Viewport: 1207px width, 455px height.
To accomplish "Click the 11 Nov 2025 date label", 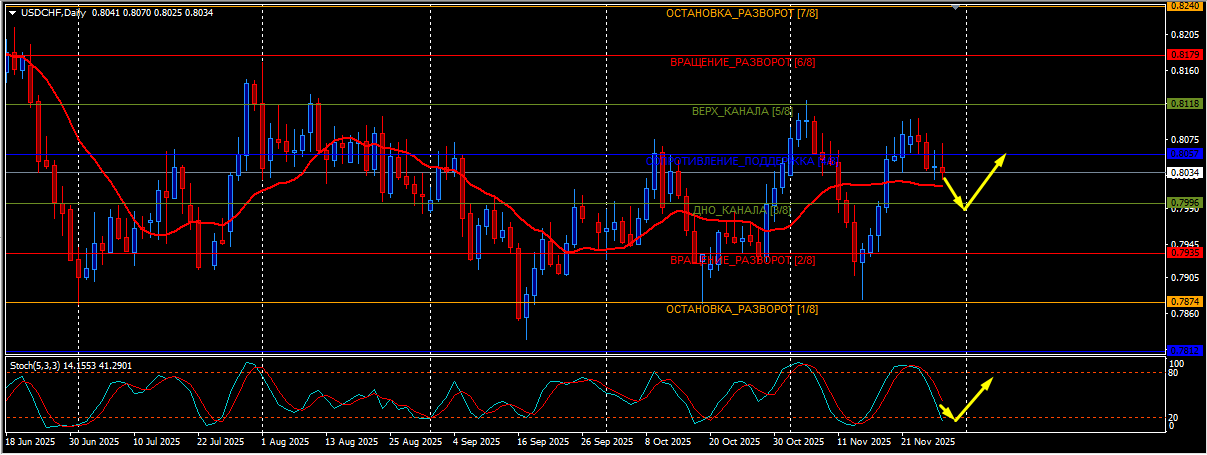I will click(x=863, y=441).
